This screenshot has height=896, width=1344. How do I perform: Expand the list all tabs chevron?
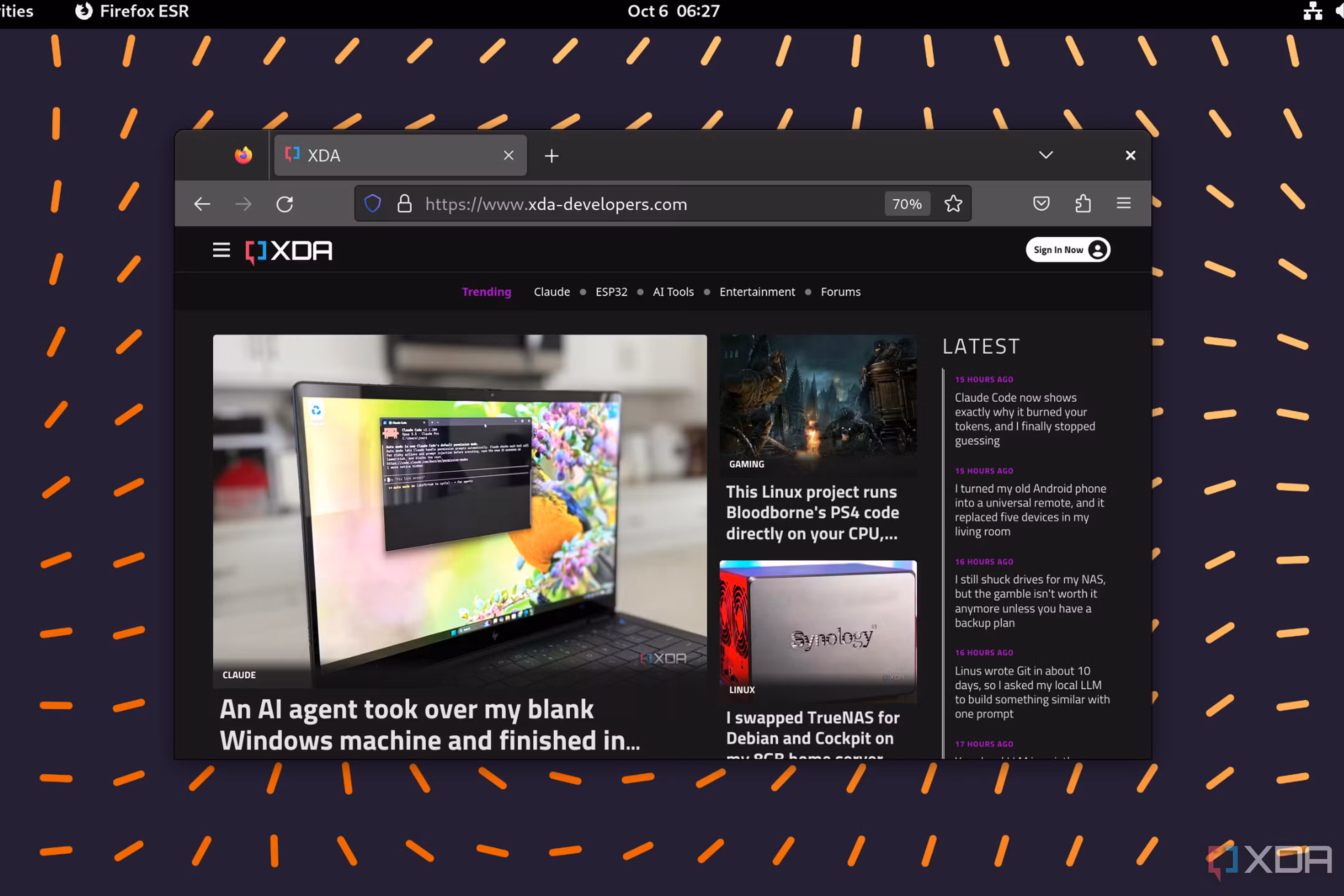(1046, 156)
